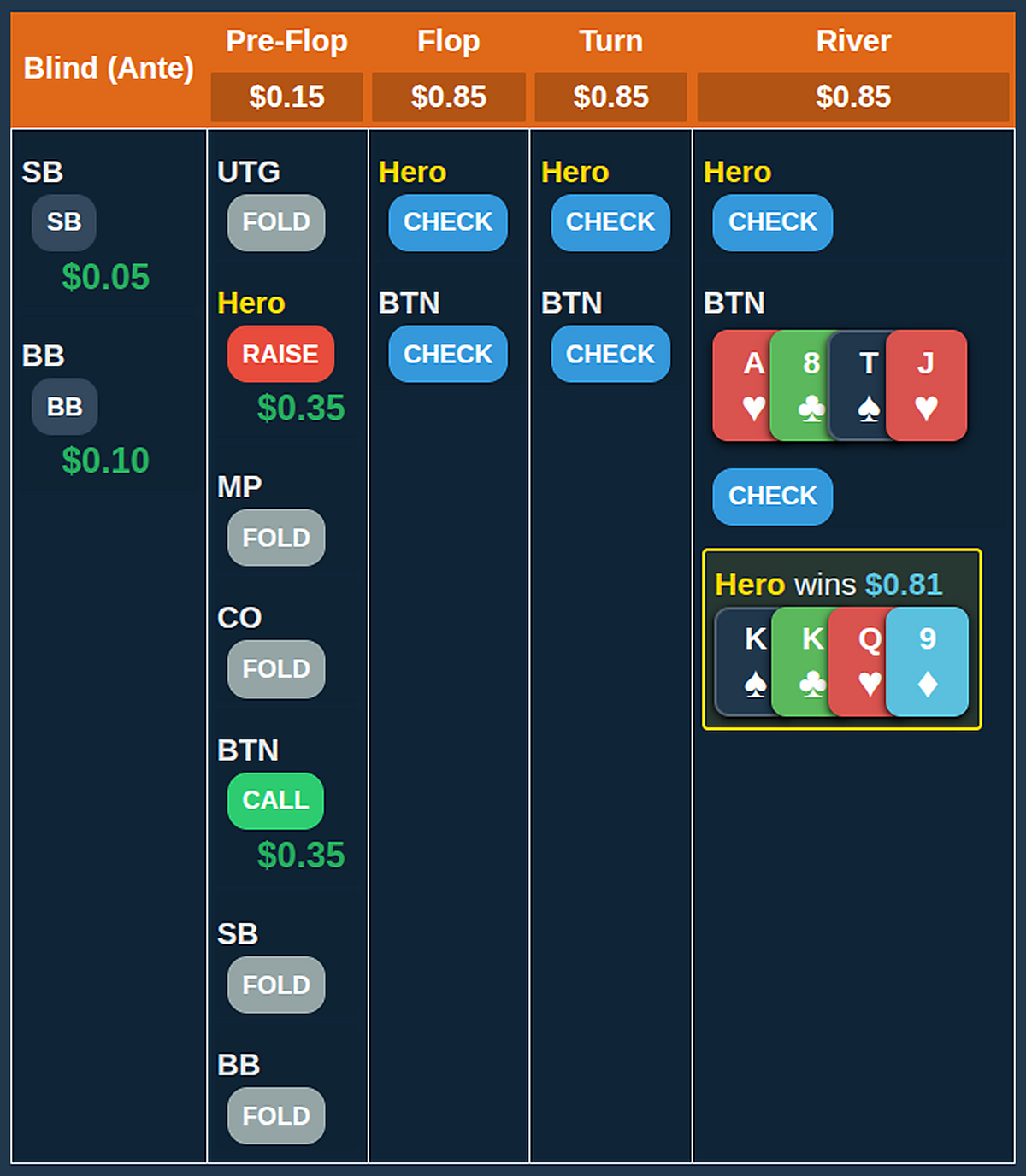Click the SB label in Pre-Flop column
The height and width of the screenshot is (1176, 1026).
point(238,934)
